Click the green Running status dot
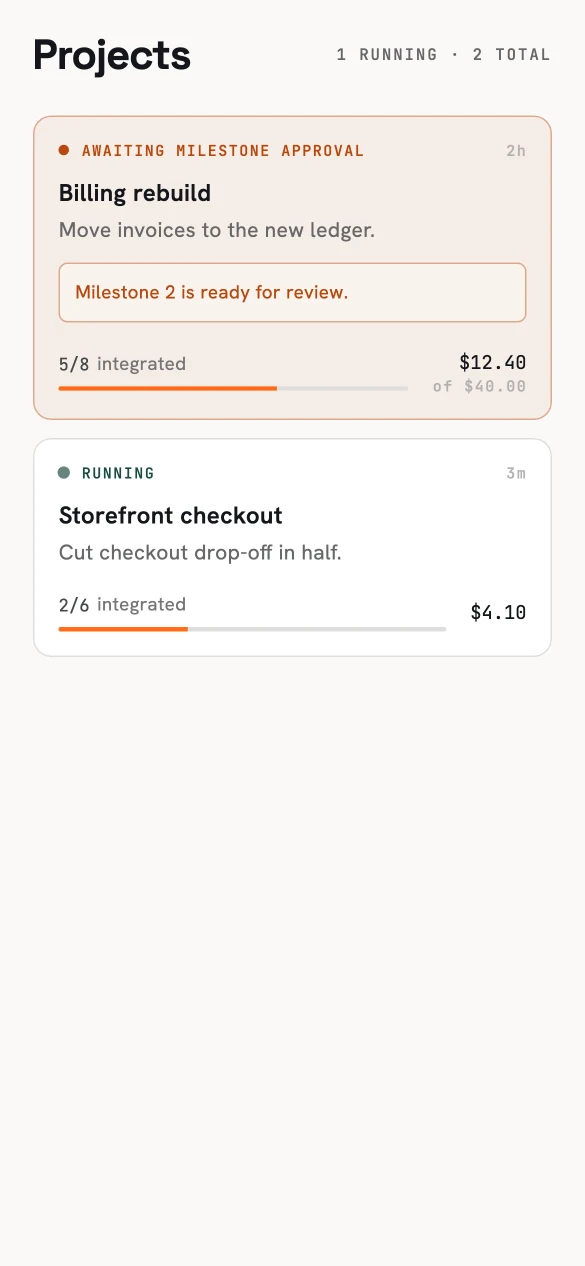 pos(64,472)
